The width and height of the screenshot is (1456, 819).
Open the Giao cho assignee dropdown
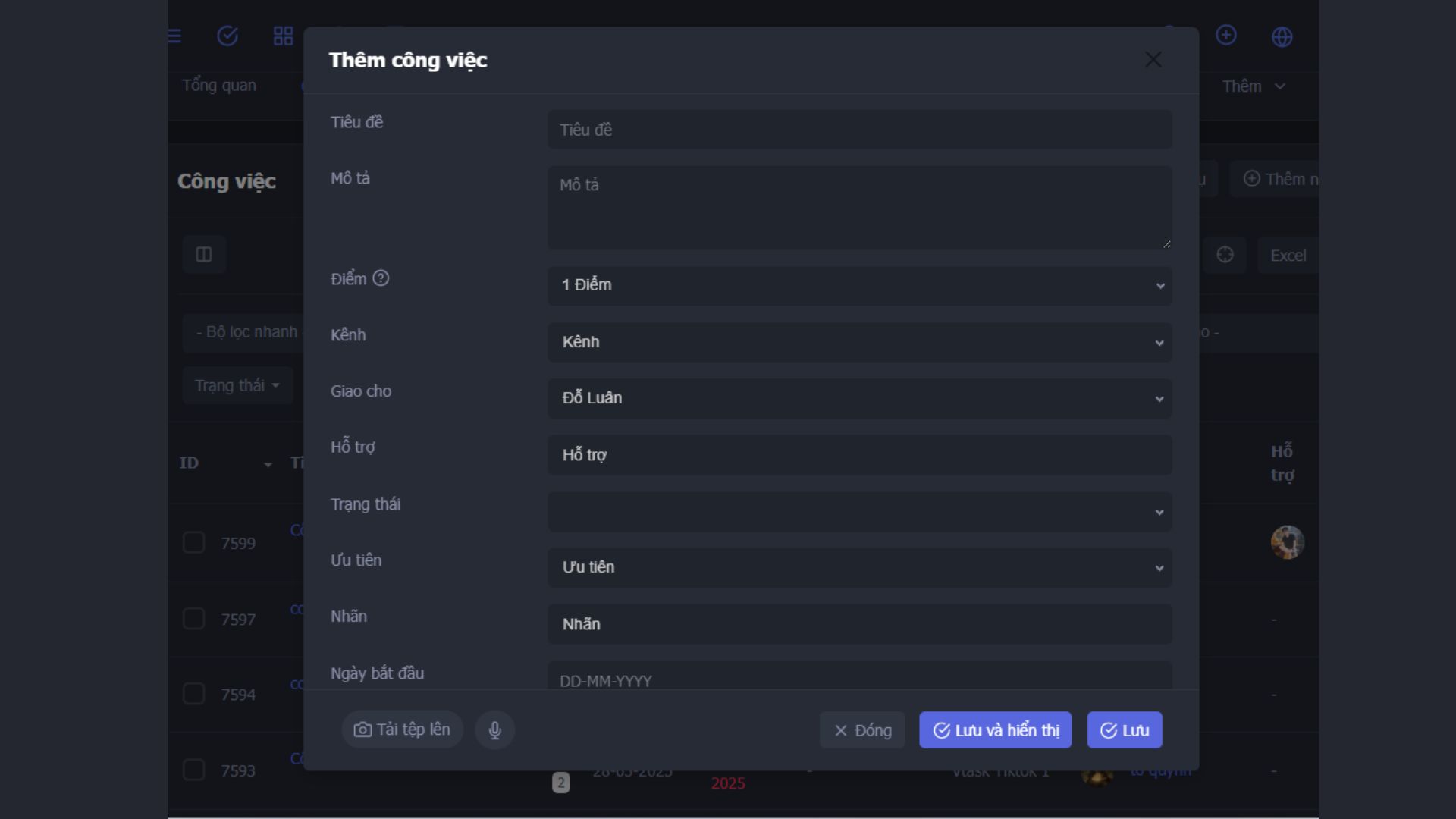(x=859, y=398)
